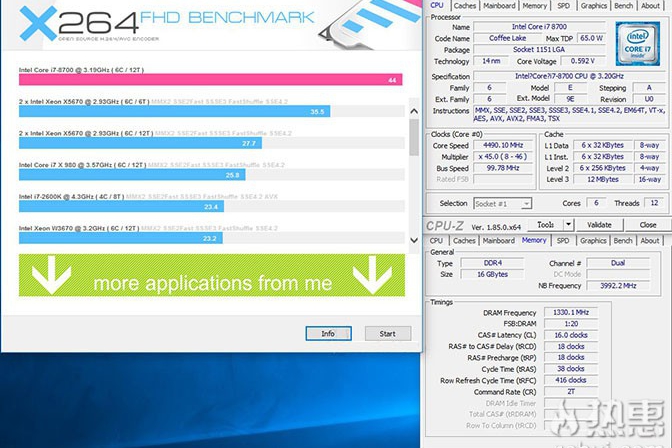
Task: Expand the Tools button dropdown arrow
Action: [568, 225]
